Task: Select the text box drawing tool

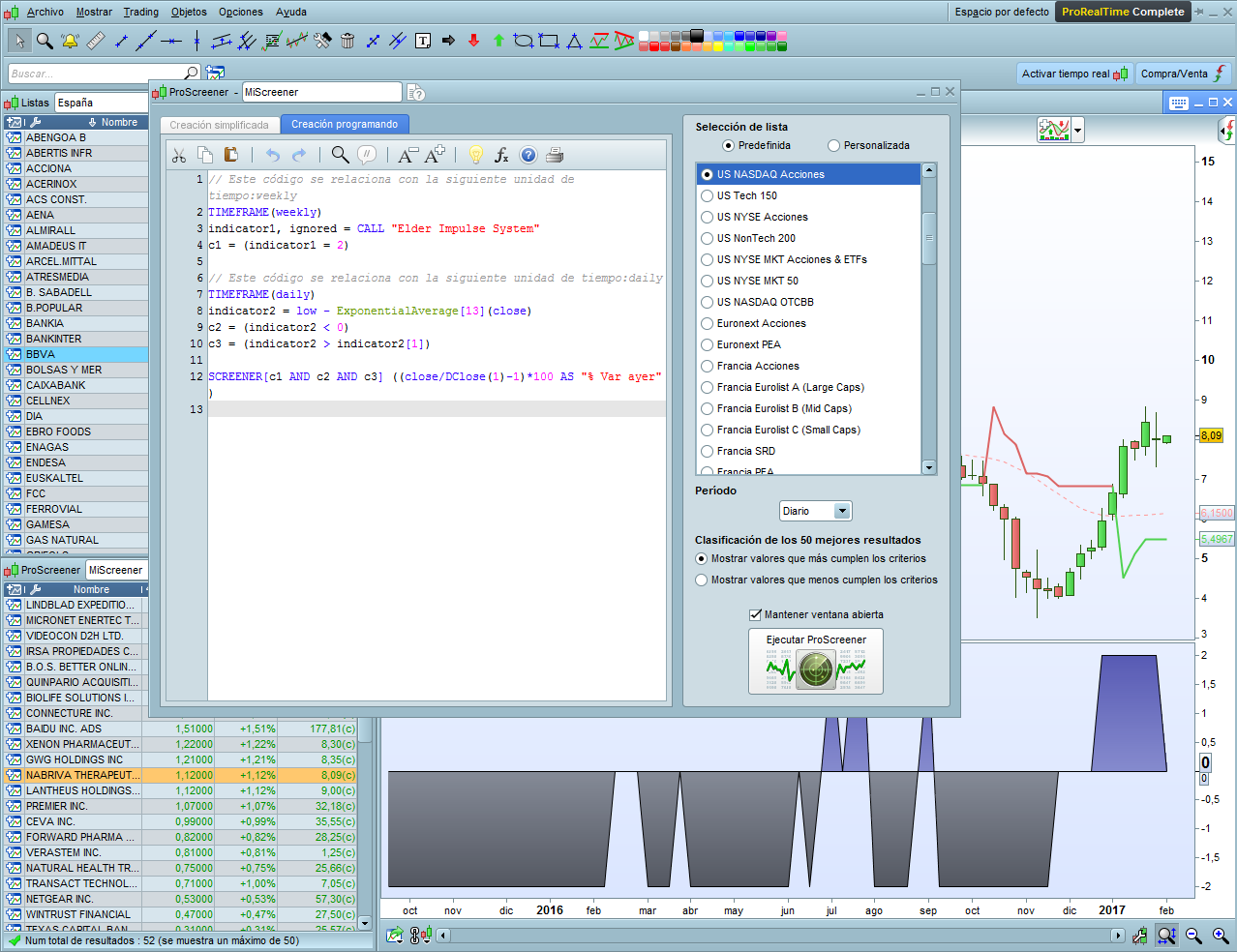Action: (423, 41)
